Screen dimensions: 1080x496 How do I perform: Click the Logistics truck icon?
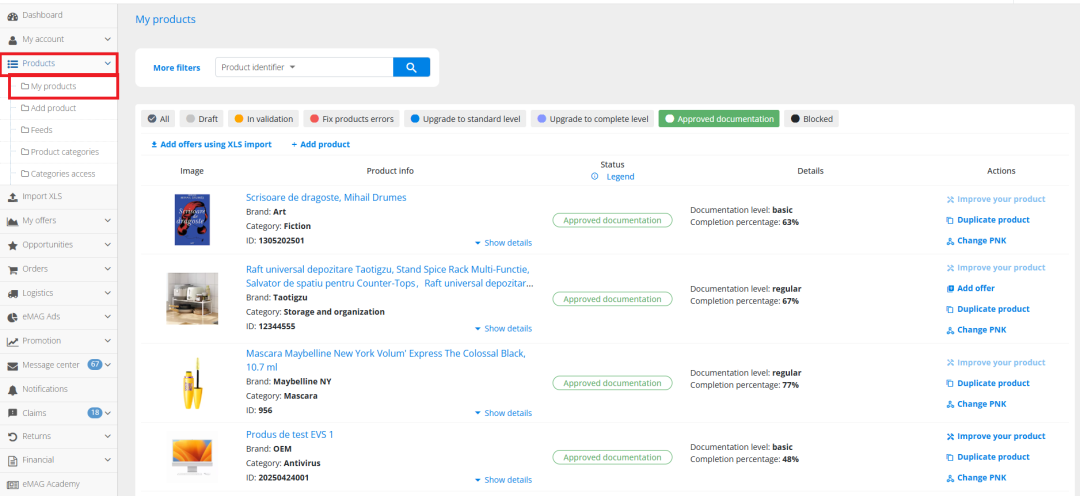(x=13, y=293)
